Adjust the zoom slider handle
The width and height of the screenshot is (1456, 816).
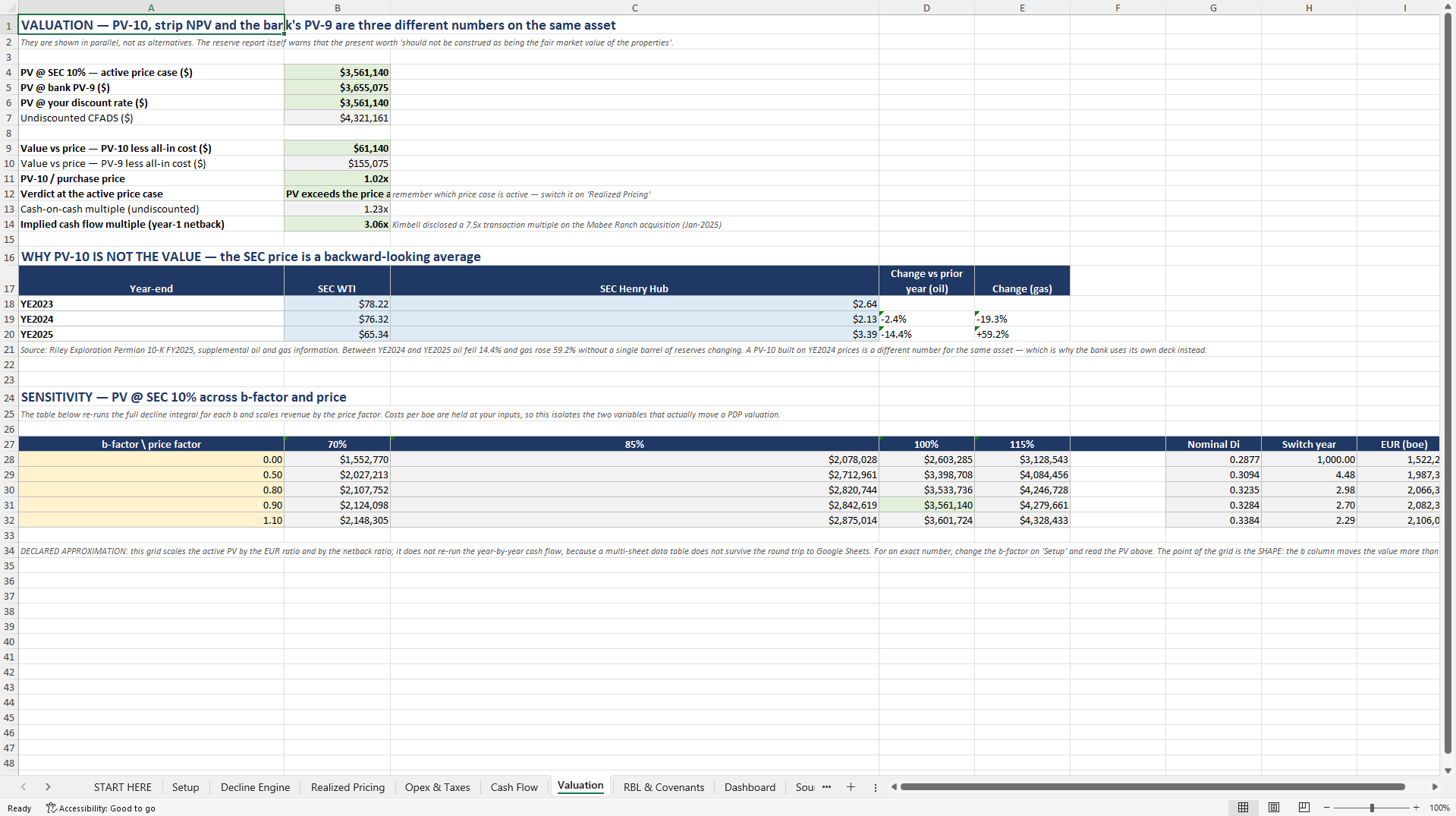click(1372, 808)
